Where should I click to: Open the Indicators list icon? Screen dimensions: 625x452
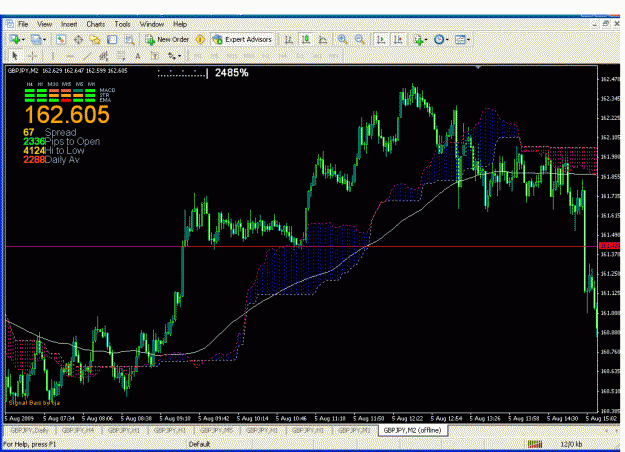(418, 39)
